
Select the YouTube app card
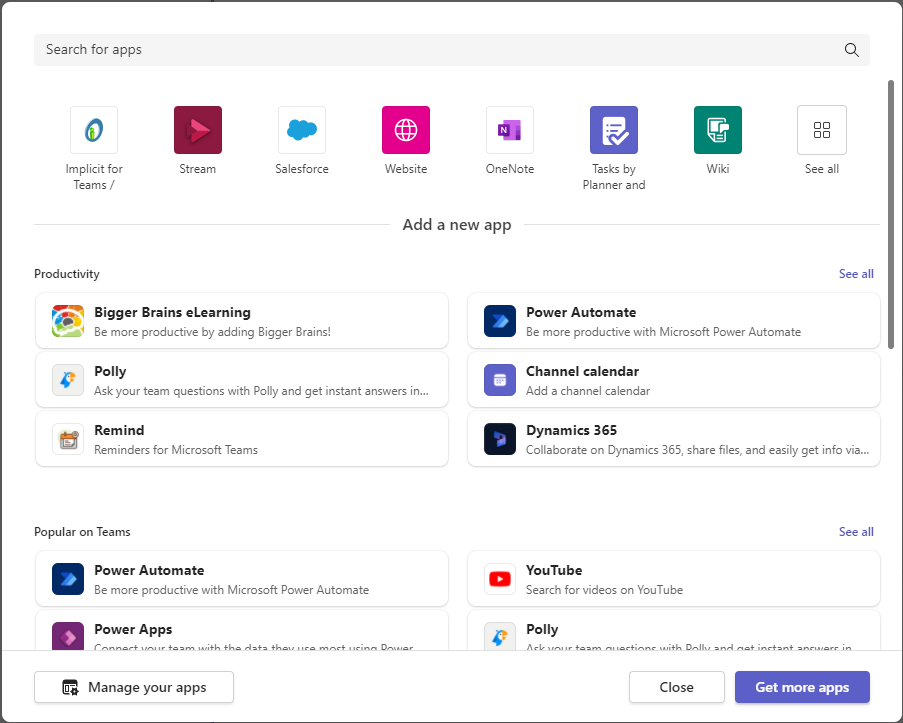(674, 579)
